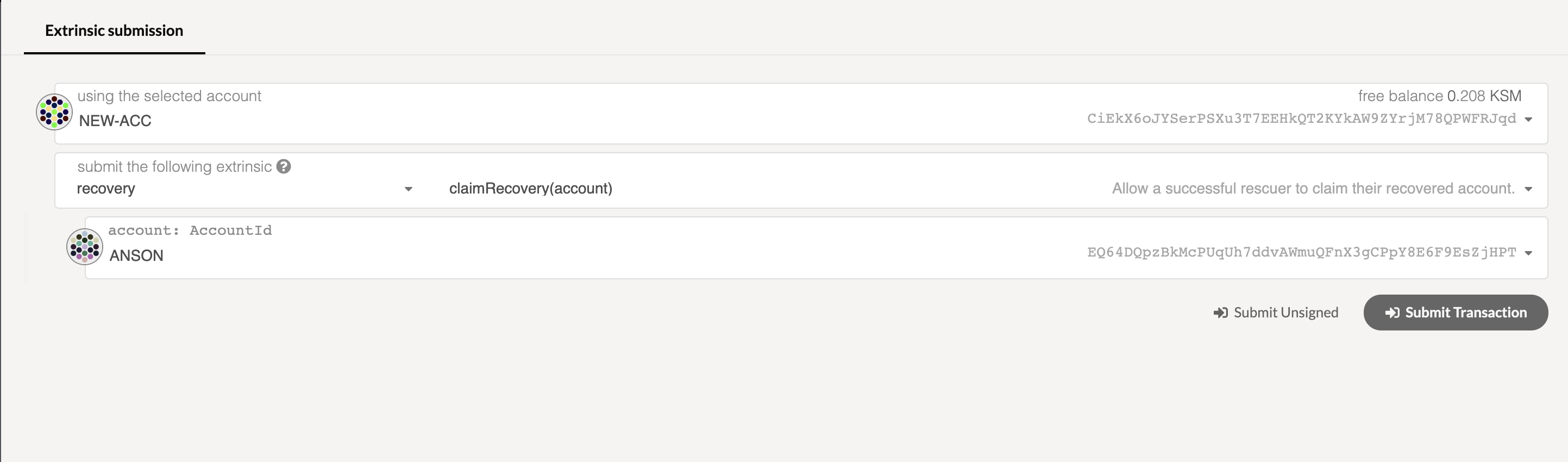
Task: Click the arrow icon beside Submit Unsigned
Action: [1220, 313]
